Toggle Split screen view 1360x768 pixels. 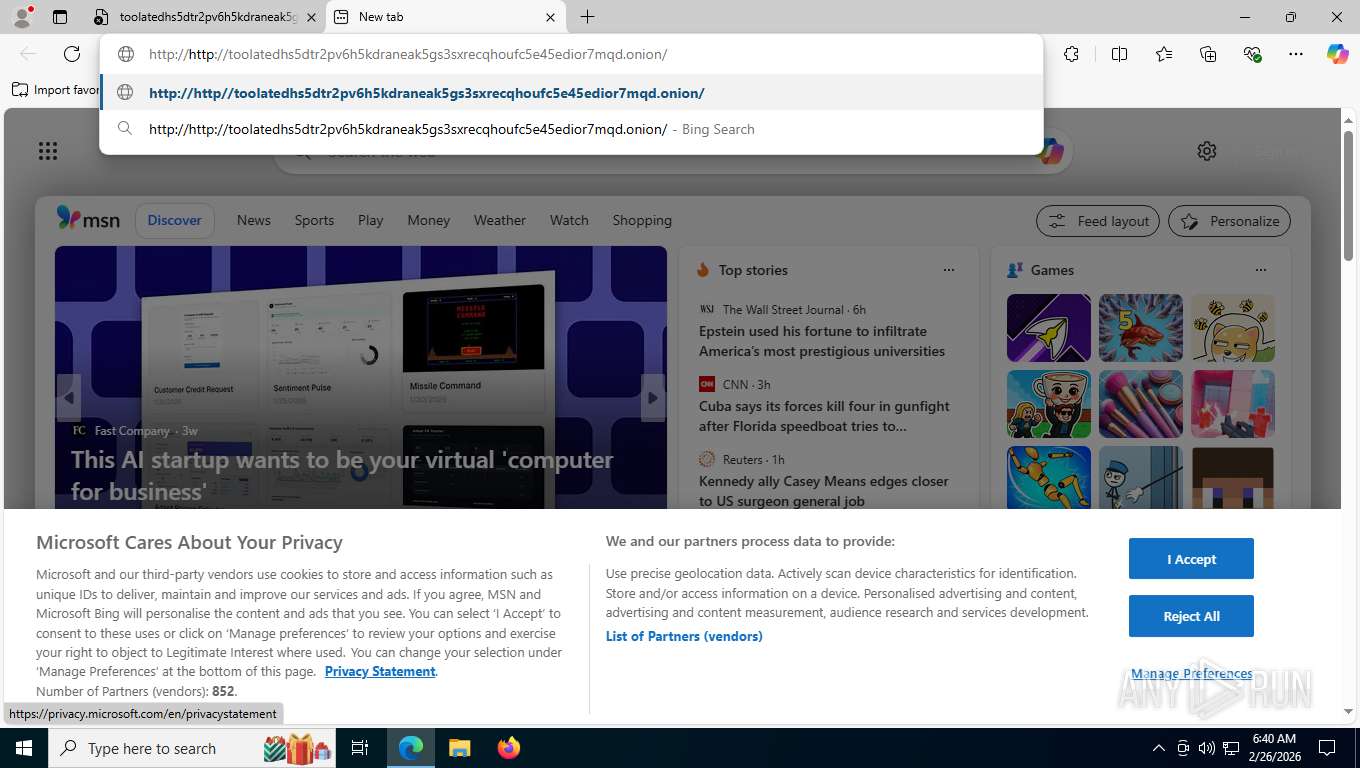click(x=1119, y=54)
